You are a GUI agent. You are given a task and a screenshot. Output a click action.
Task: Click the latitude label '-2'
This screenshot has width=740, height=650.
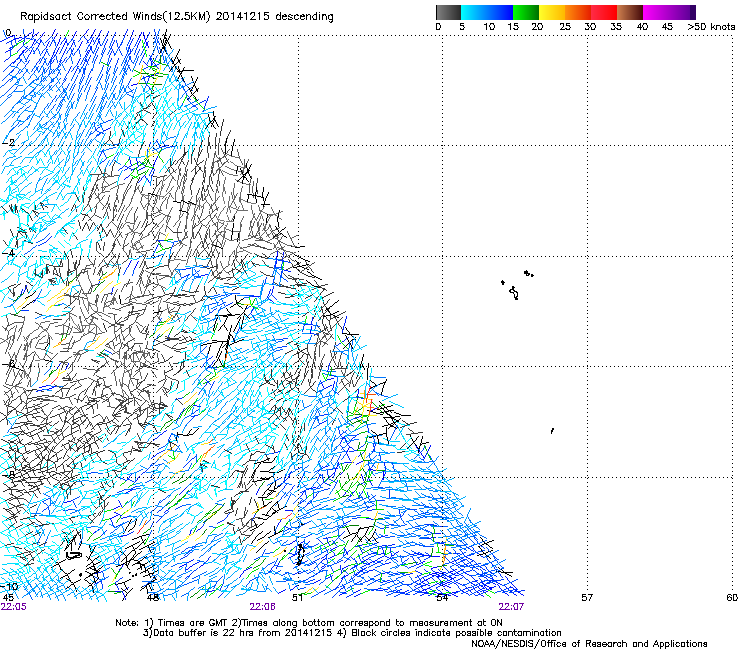click(9, 143)
